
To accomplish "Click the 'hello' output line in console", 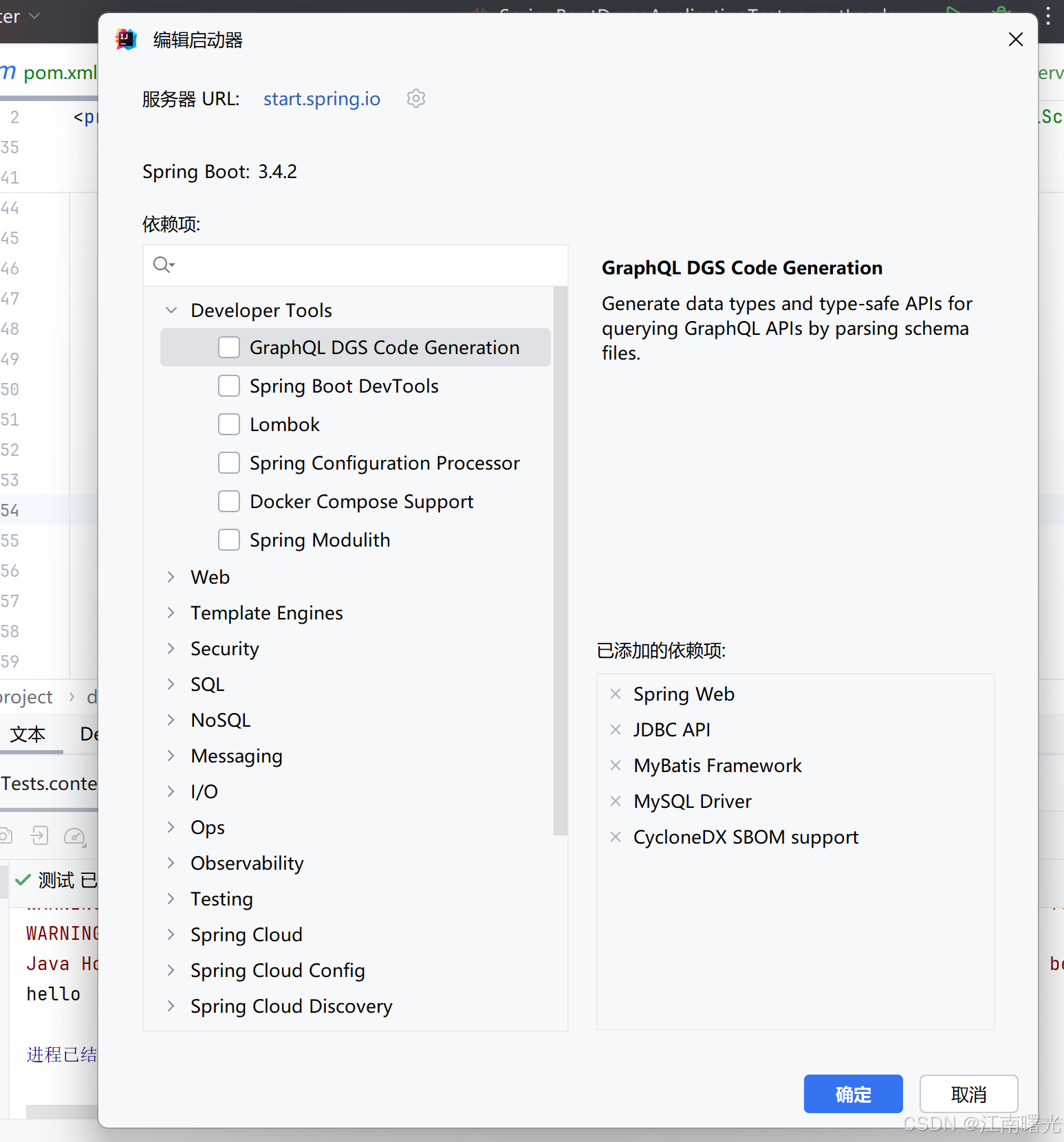I will pos(53,994).
